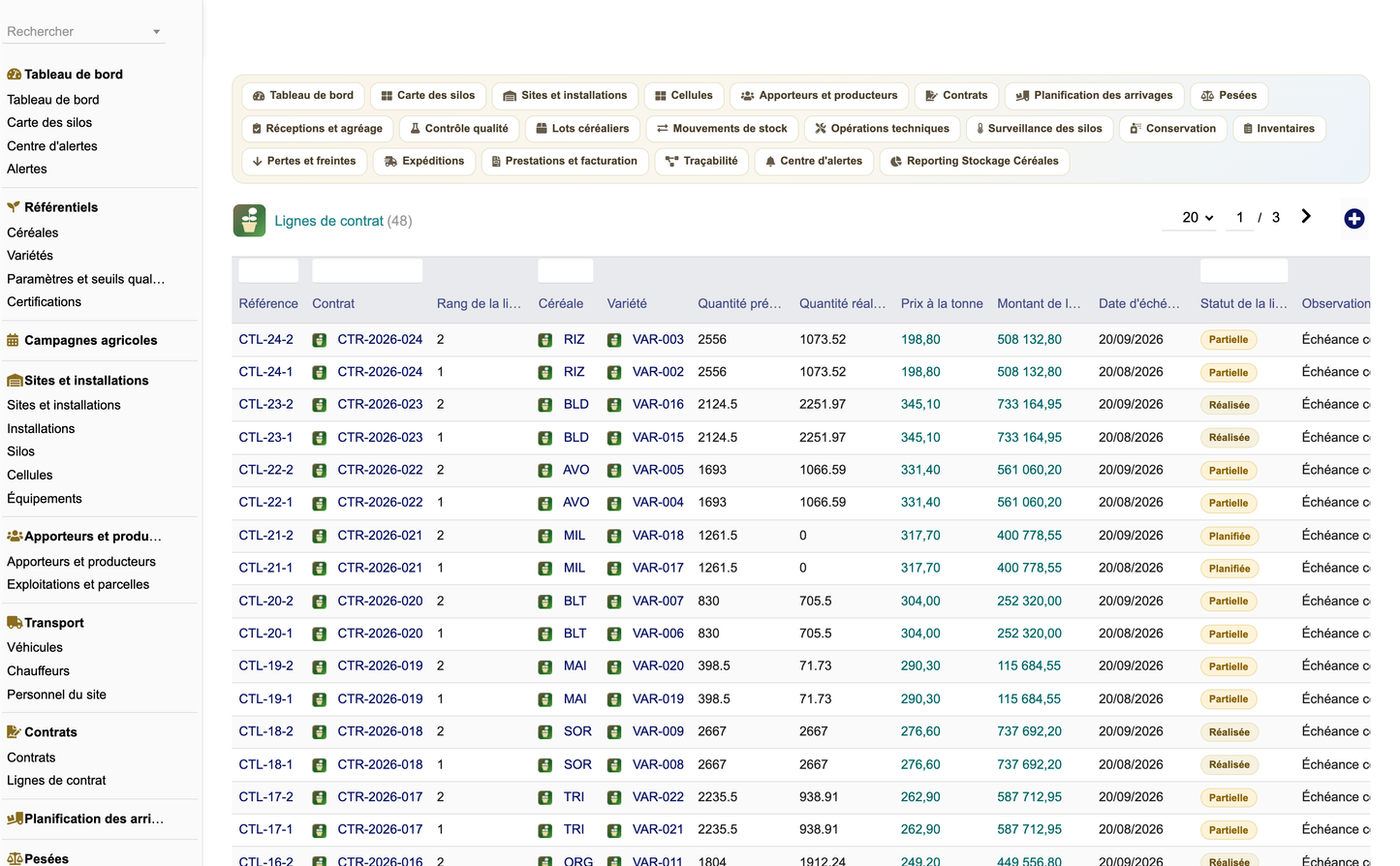Click variety icon beside VAR-003
1400x866 pixels.
pyautogui.click(x=614, y=340)
